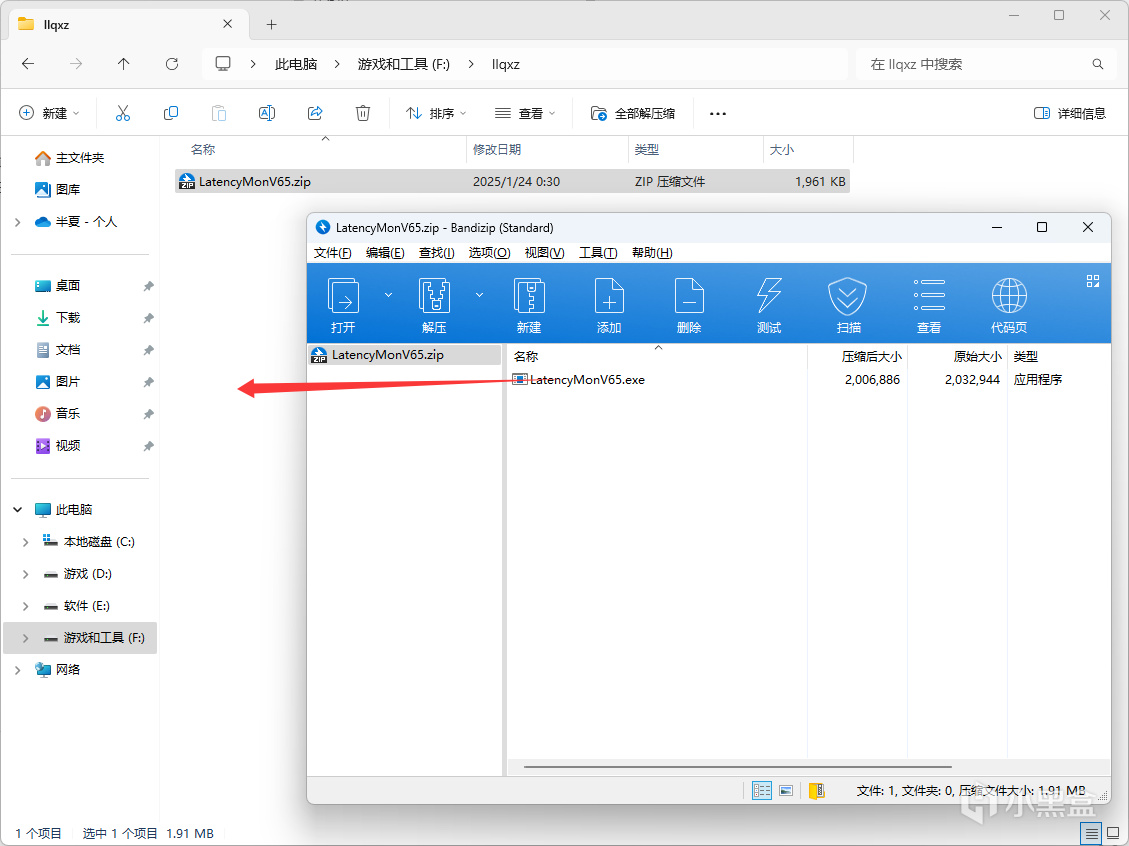The height and width of the screenshot is (846, 1129).
Task: Open the Bandizip 代码页 (Code page) tool
Action: click(1009, 305)
